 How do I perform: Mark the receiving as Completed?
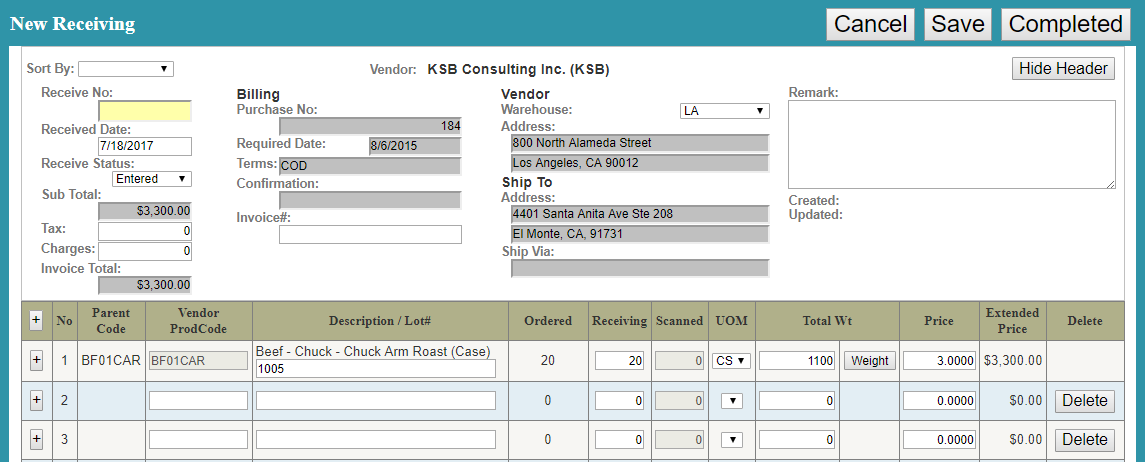[x=1065, y=24]
